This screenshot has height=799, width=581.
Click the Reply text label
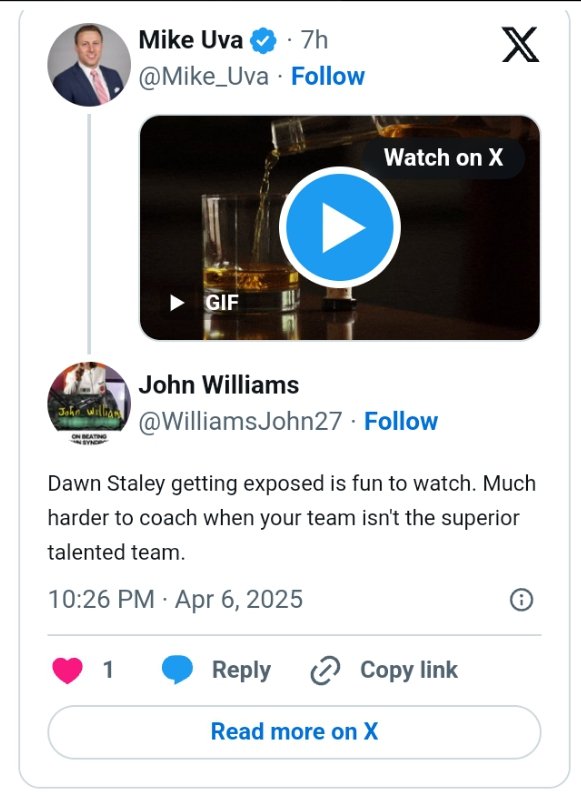coord(241,670)
